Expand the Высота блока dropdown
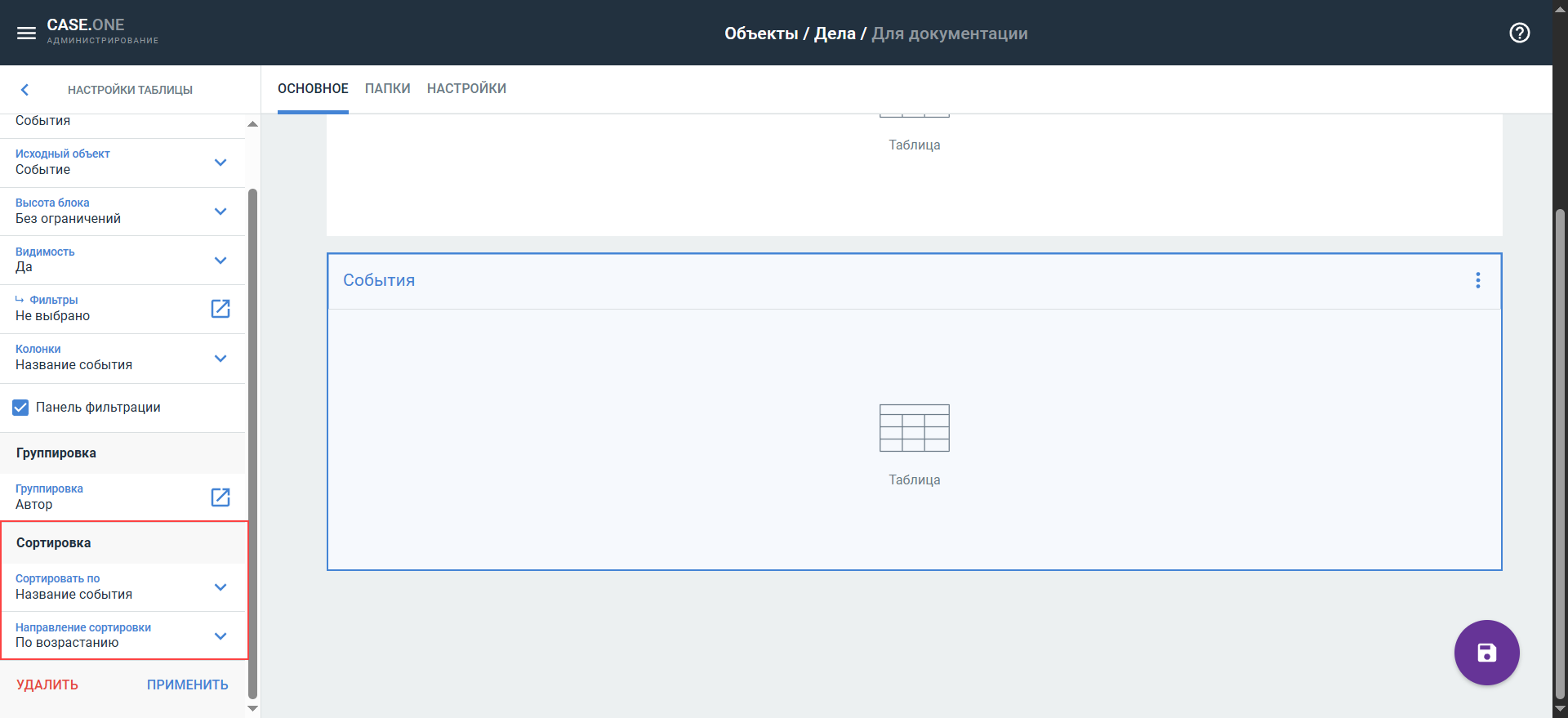Viewport: 1568px width, 718px height. tap(220, 212)
